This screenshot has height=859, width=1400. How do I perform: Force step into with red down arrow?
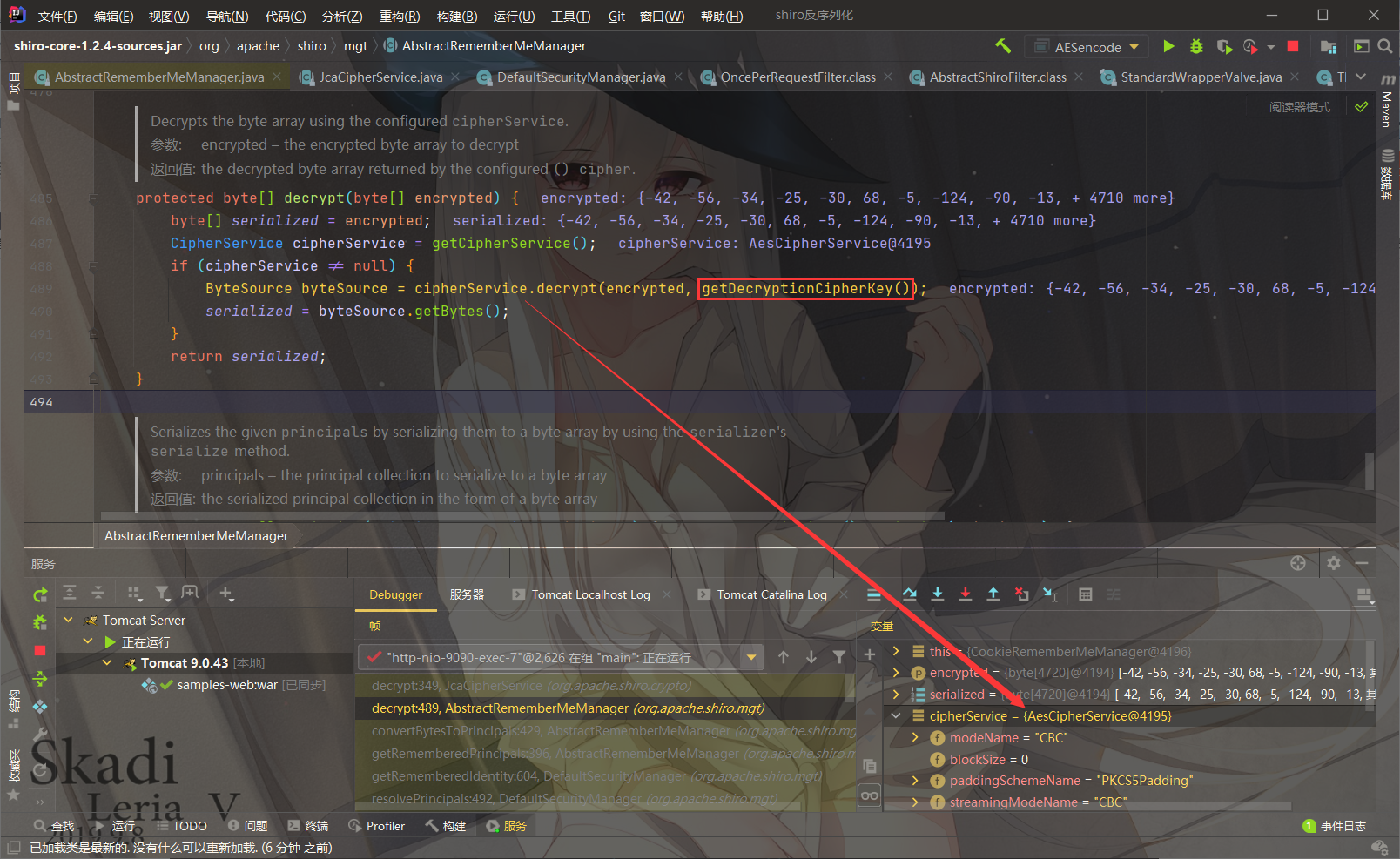pos(966,594)
